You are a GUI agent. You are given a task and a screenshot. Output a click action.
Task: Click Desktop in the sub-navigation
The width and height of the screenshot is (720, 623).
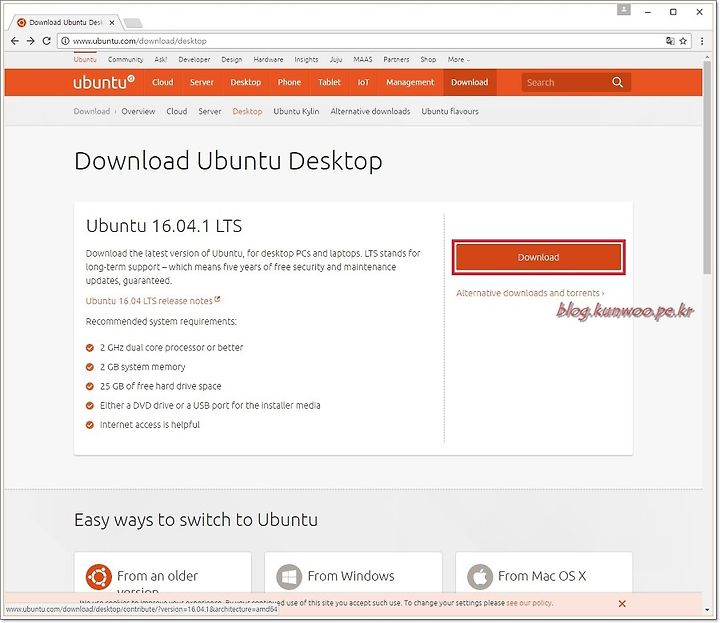[247, 111]
